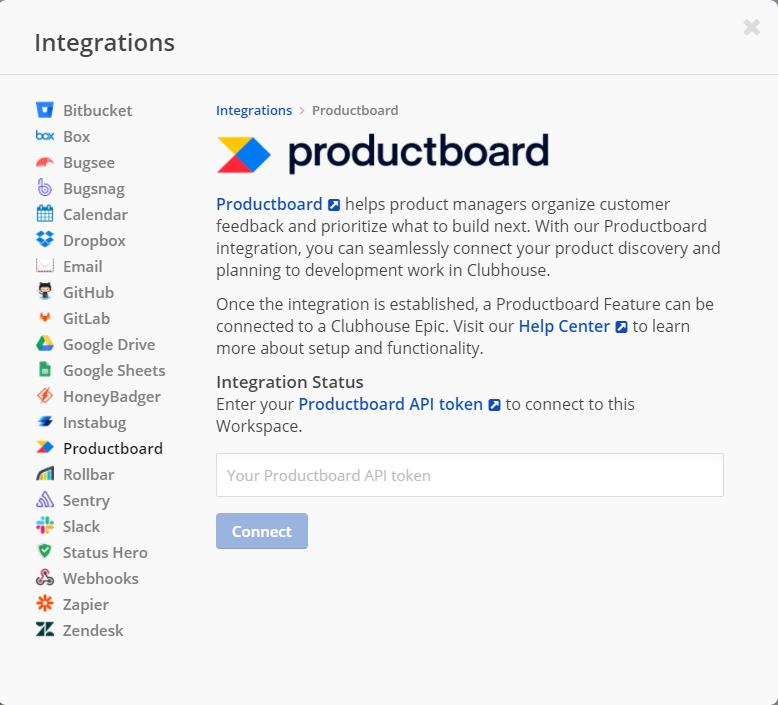Click external-link icon beside Help Center
This screenshot has width=778, height=705.
coord(621,327)
